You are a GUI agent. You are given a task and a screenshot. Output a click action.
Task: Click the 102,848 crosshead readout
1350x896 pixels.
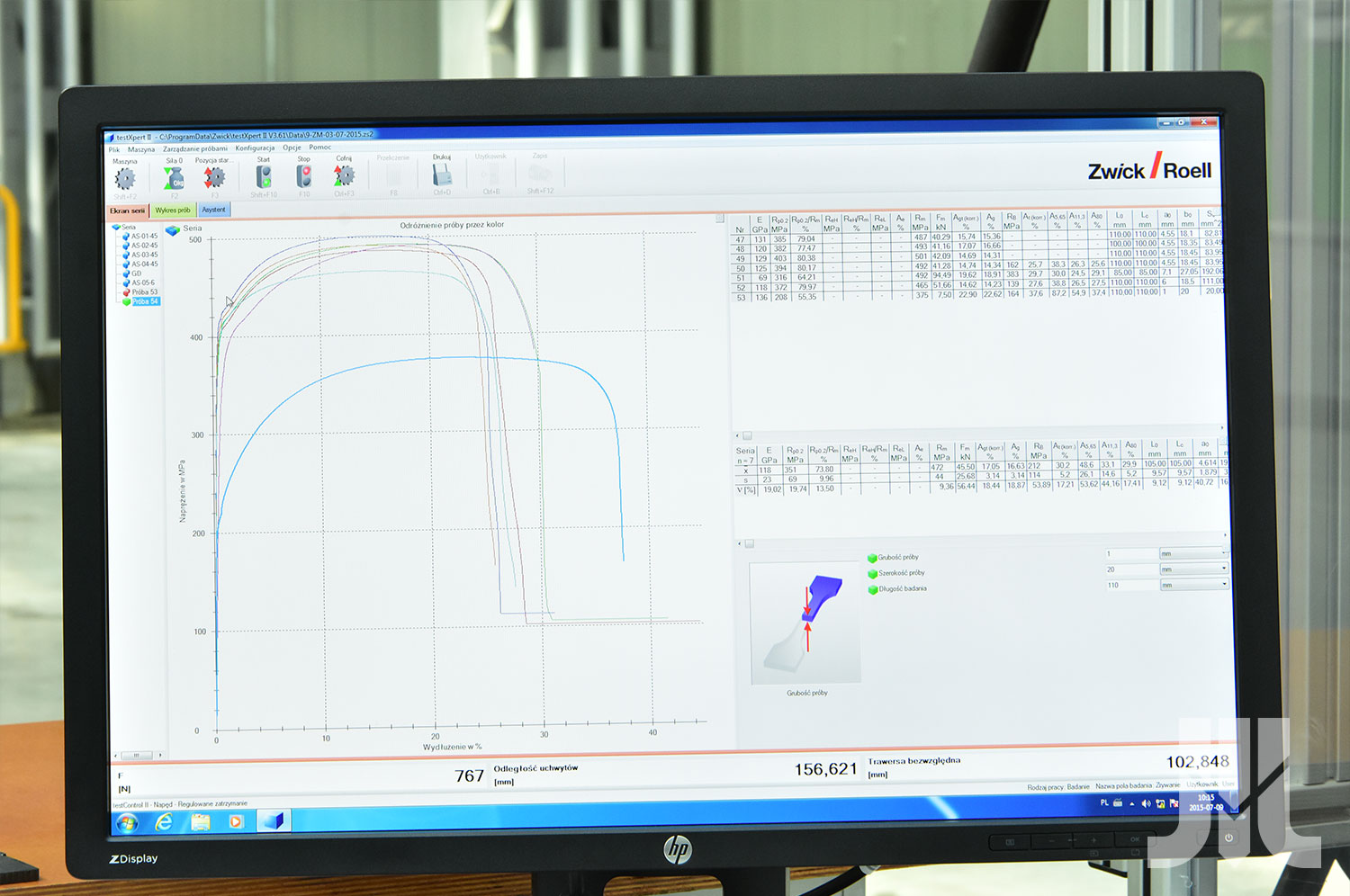pos(1197,762)
